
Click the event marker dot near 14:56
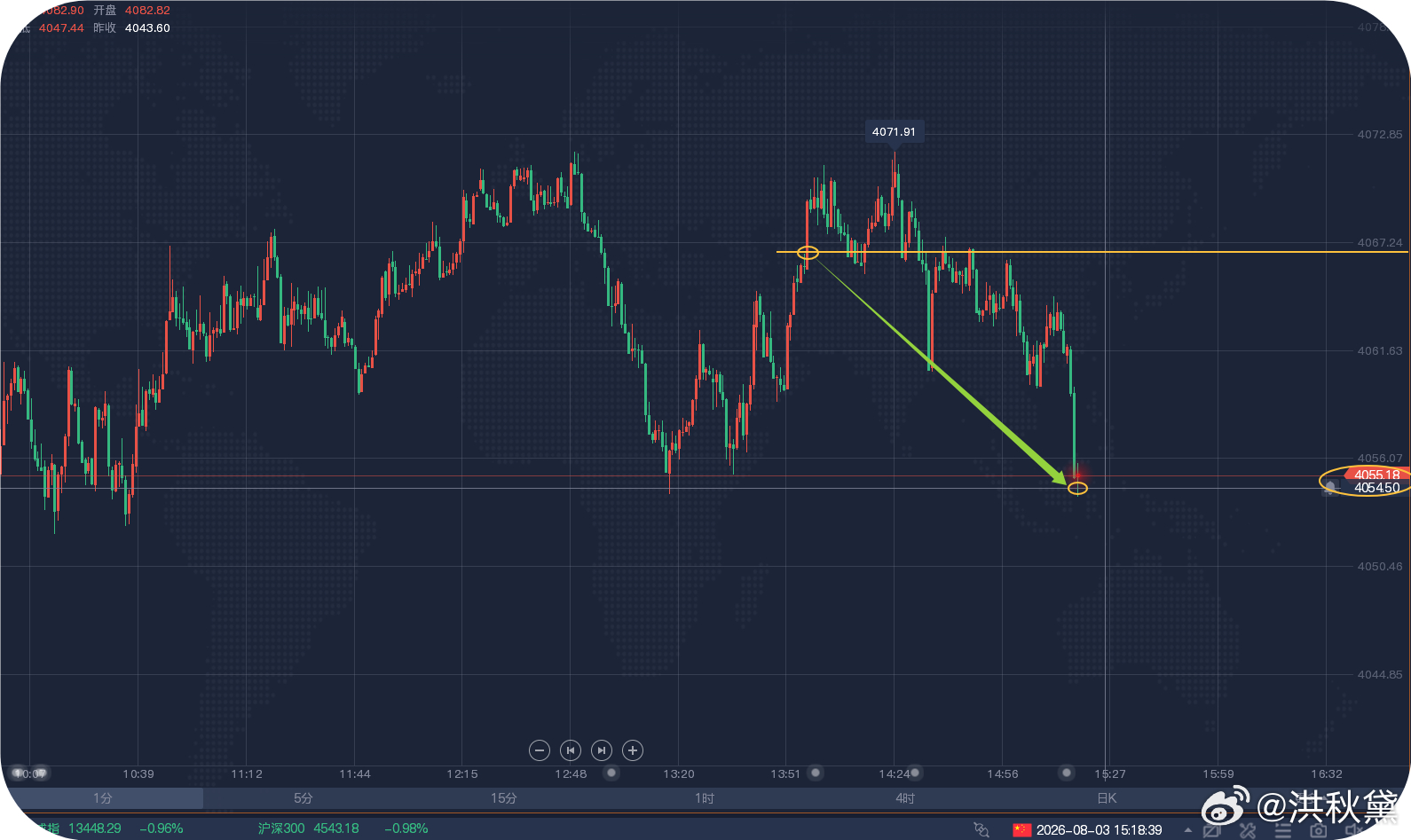[1067, 773]
